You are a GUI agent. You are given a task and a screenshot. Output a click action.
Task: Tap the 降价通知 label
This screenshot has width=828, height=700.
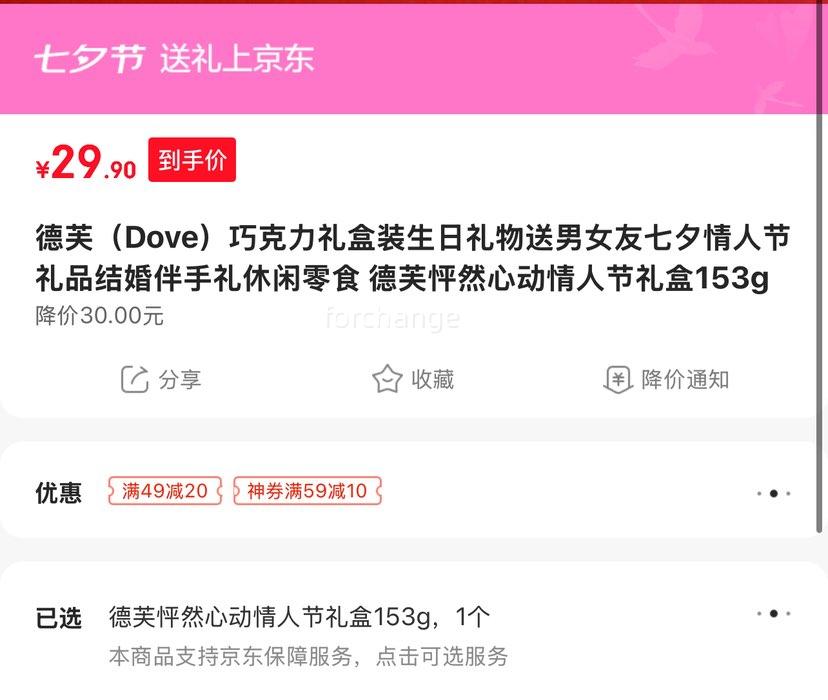tap(685, 380)
